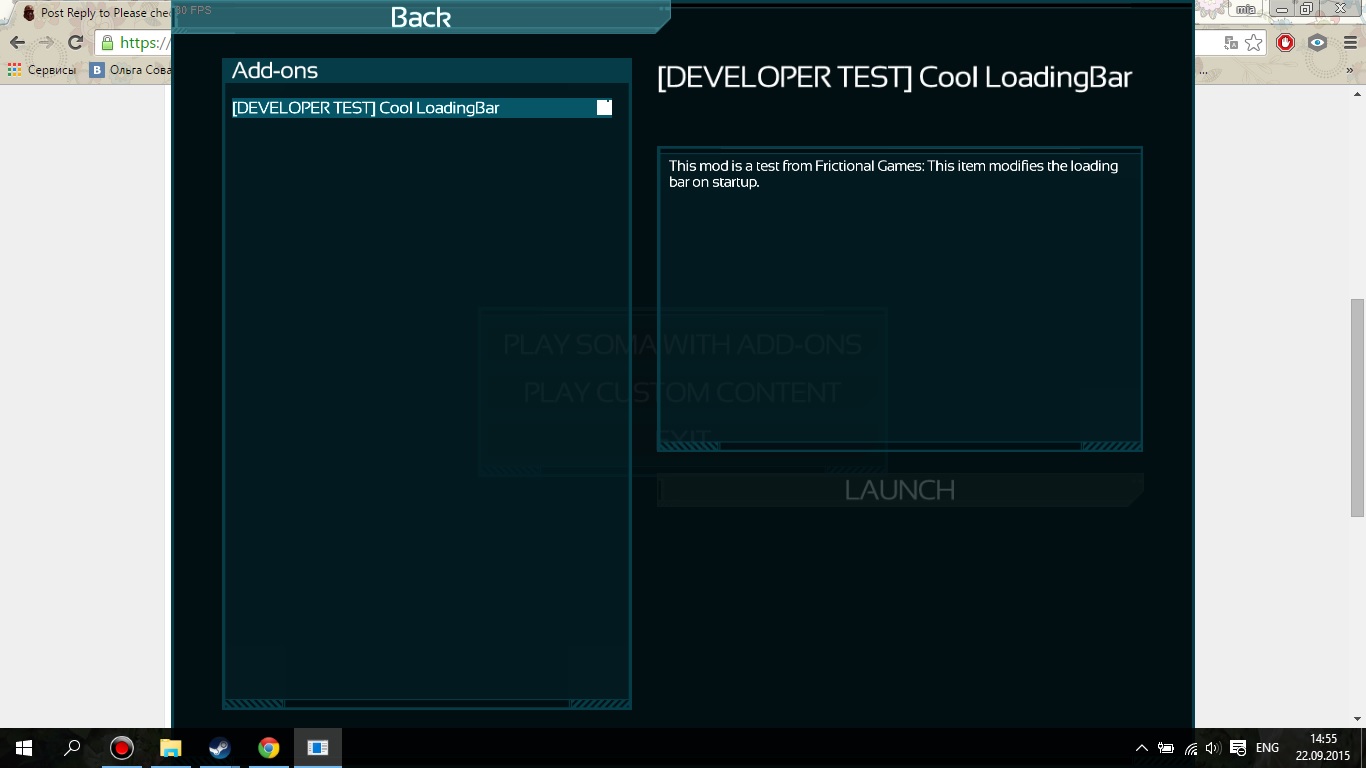Click the description panel horizontal scrollbar
Image resolution: width=1366 pixels, height=768 pixels.
pyautogui.click(x=900, y=446)
